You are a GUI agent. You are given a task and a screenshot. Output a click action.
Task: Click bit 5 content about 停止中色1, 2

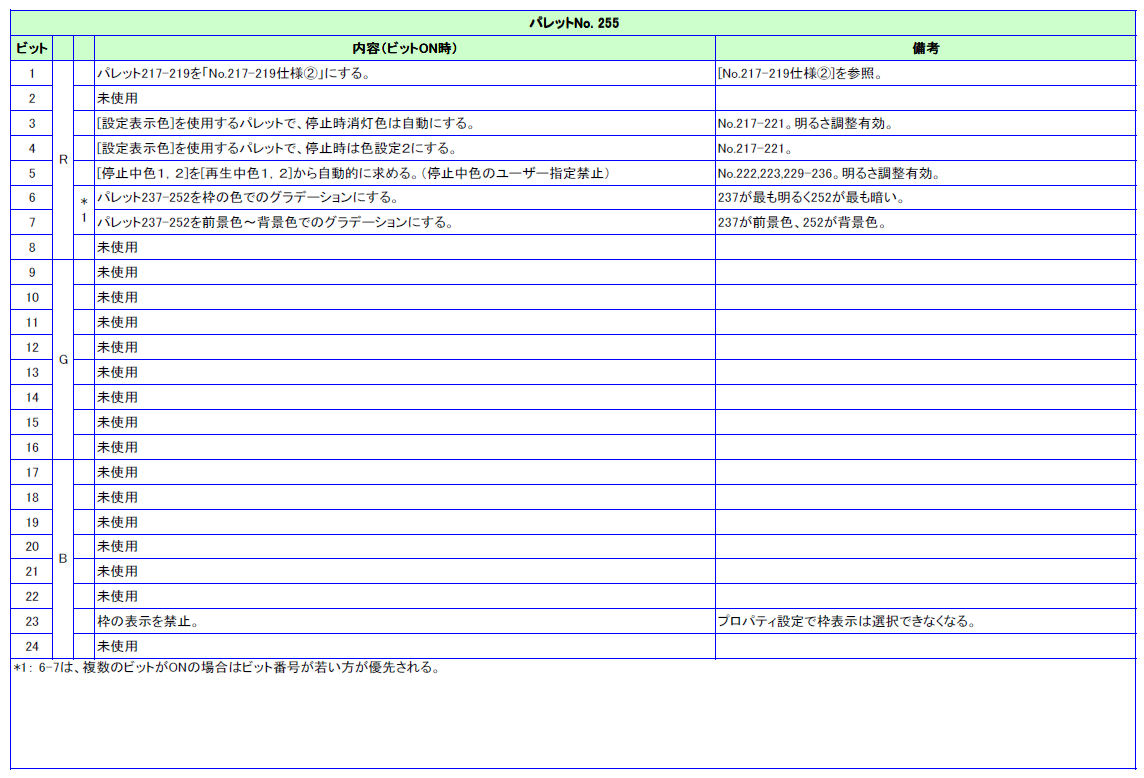tap(353, 173)
